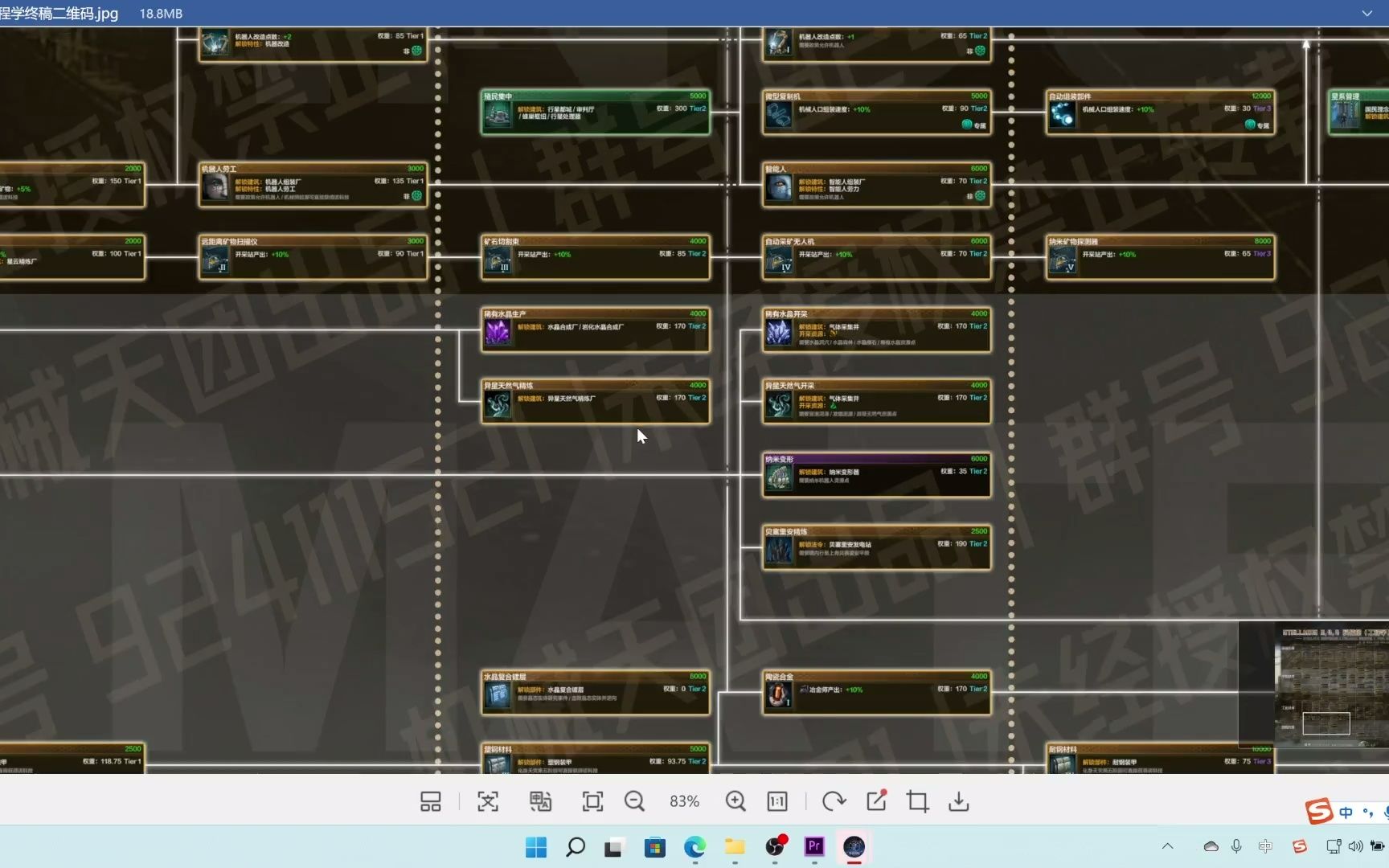
Task: Click the 矿石切割束 tier III icon
Action: click(497, 260)
